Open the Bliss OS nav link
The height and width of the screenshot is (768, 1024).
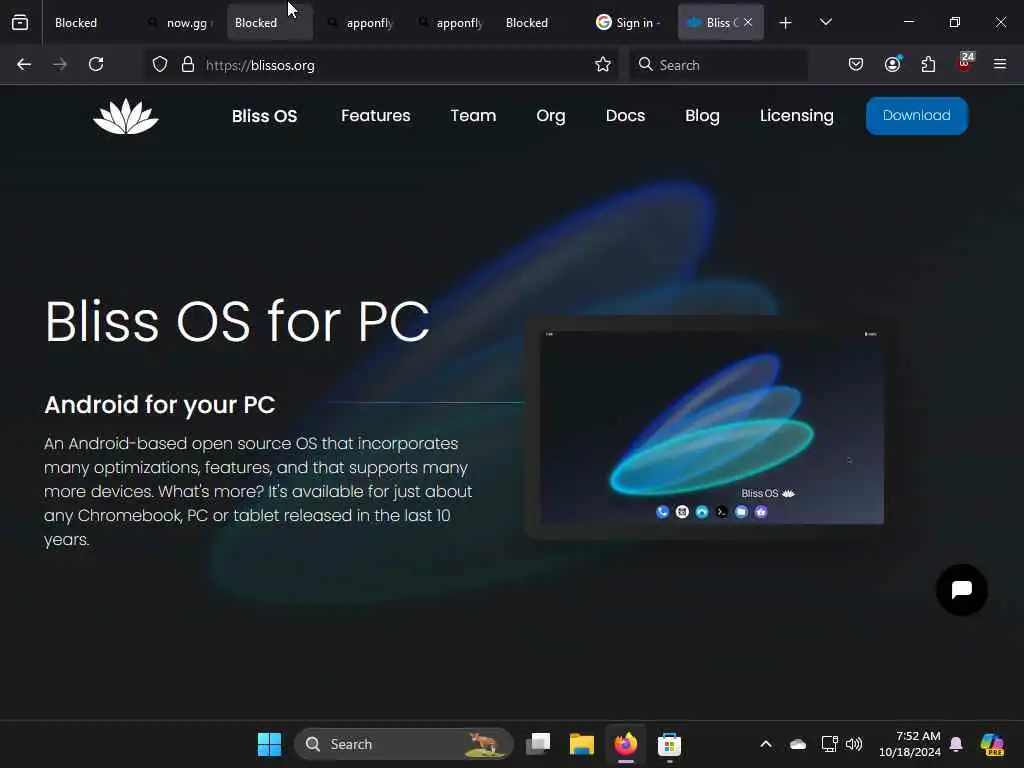(264, 116)
